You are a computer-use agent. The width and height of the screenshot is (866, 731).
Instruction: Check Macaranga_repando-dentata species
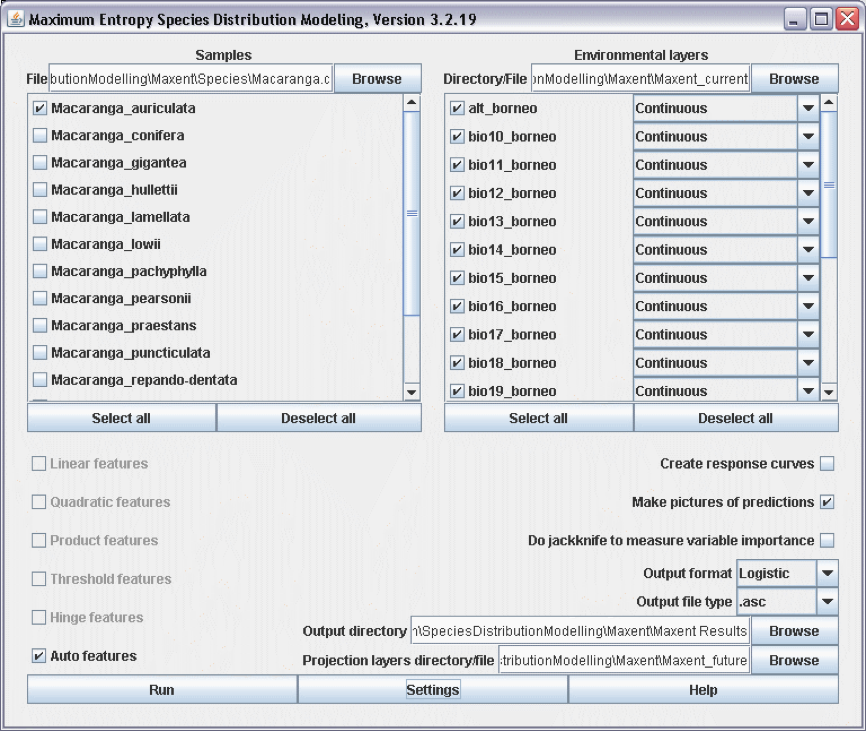(40, 379)
